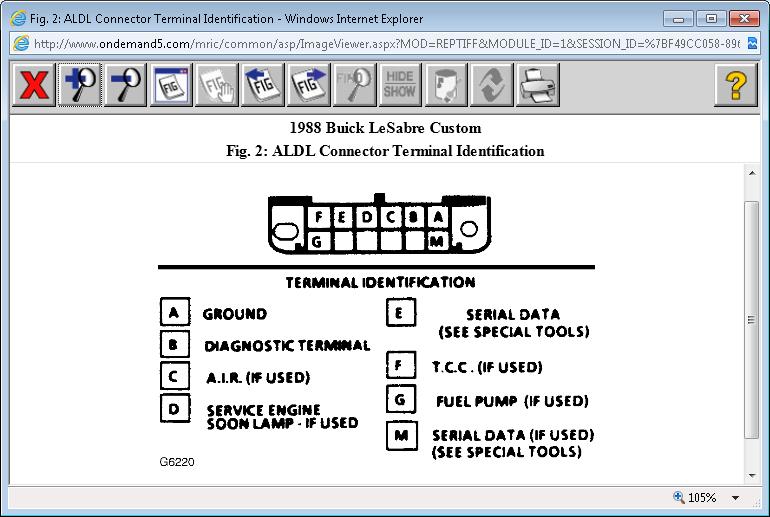Click the 105% zoom level button
This screenshot has height=517, width=770.
695,497
